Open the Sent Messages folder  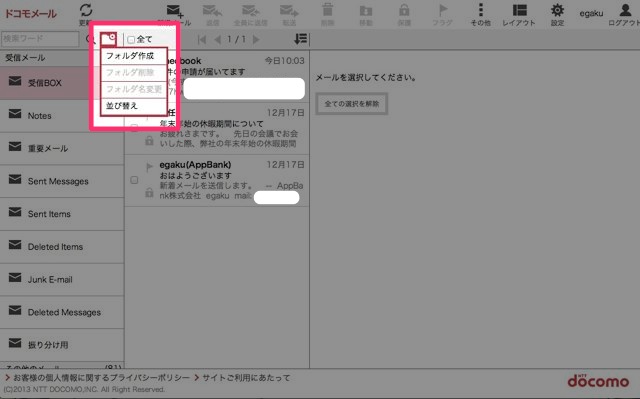click(x=62, y=181)
